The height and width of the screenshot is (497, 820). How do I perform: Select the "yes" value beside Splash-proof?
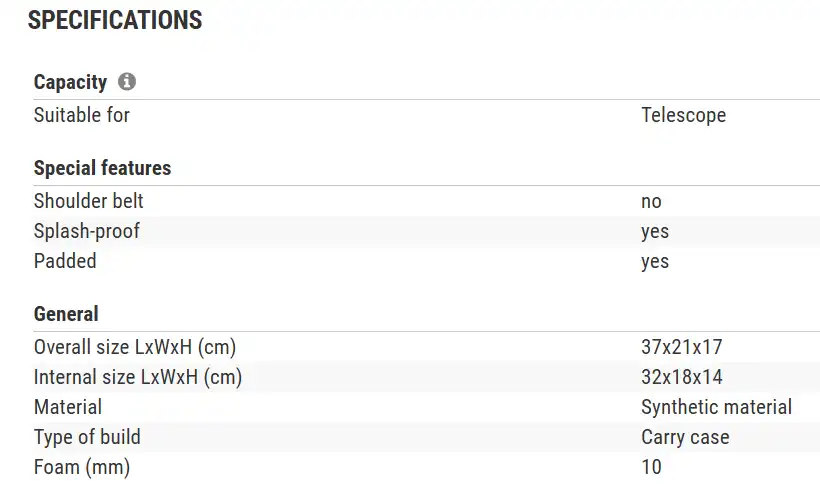point(655,231)
